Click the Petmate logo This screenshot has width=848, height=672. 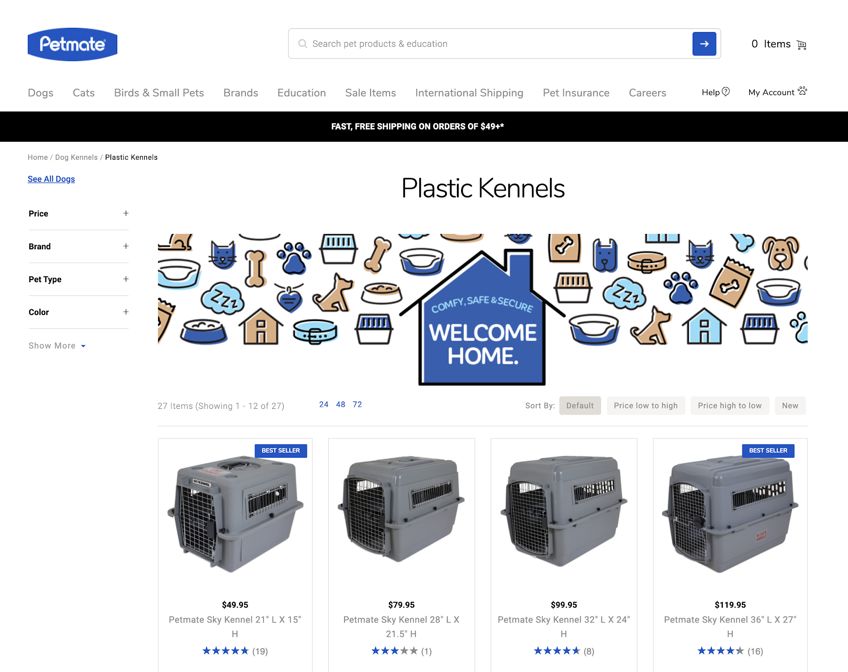coord(72,44)
